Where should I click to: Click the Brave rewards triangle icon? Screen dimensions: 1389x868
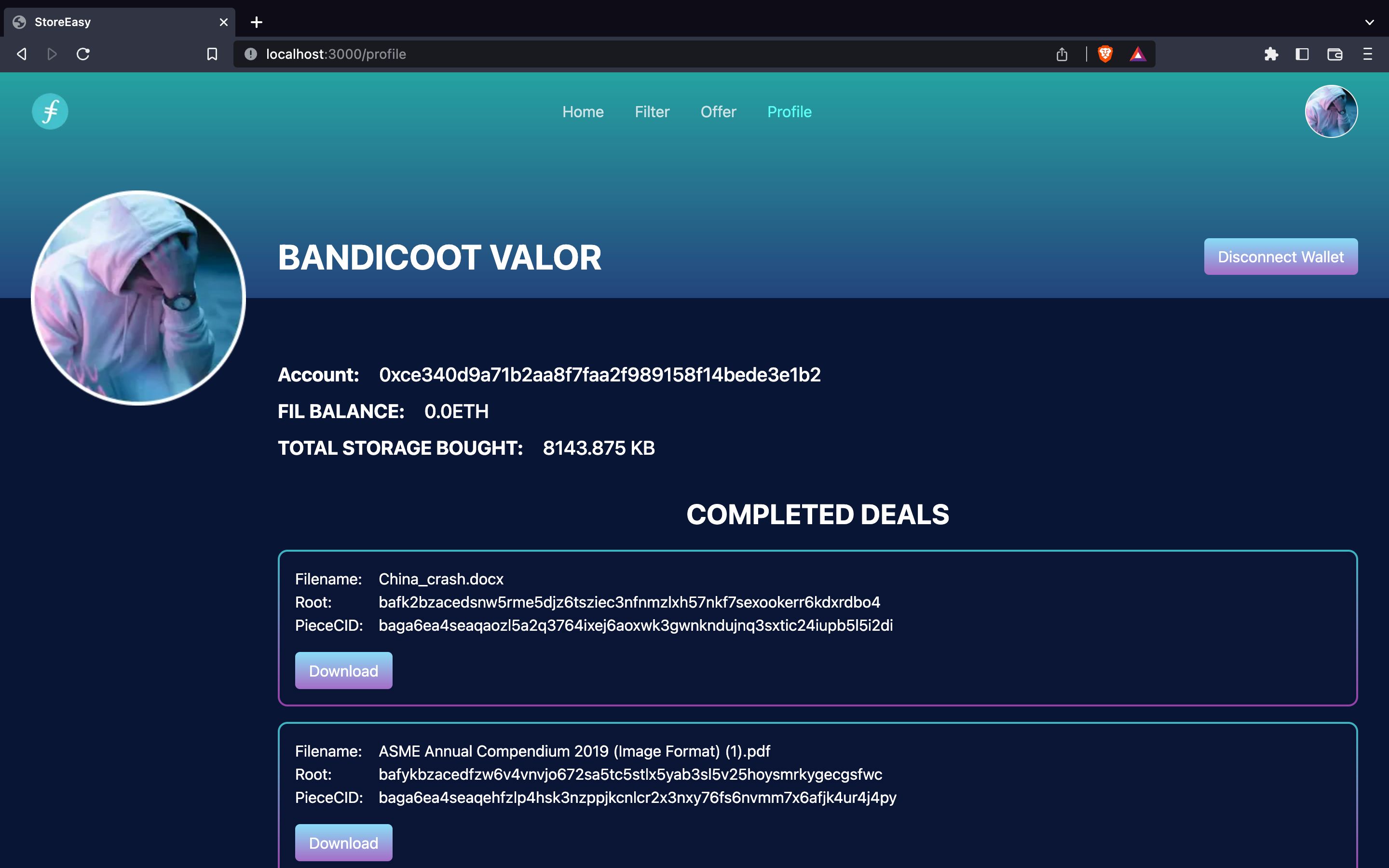pyautogui.click(x=1136, y=53)
